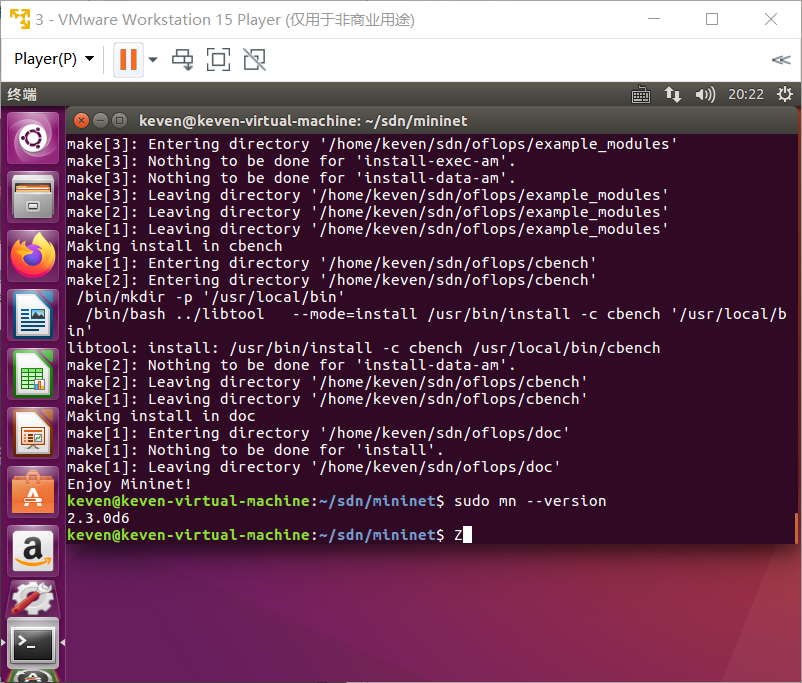This screenshot has width=802, height=683.
Task: Enter full screen mode
Action: click(x=218, y=59)
